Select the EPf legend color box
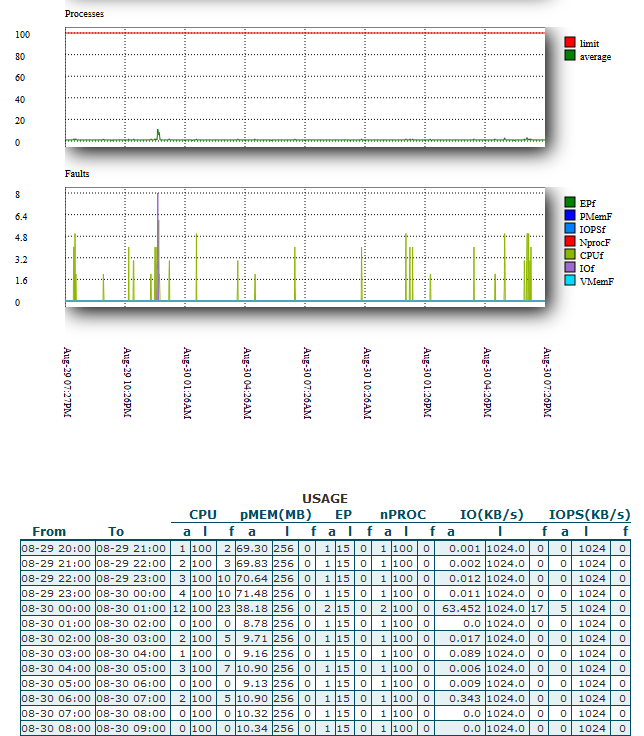This screenshot has height=736, width=644. 570,203
